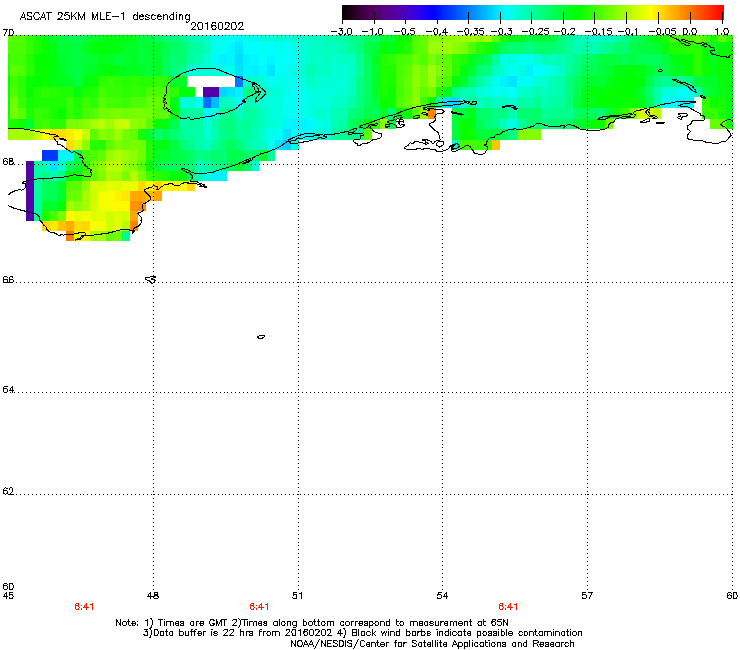This screenshot has height=650, width=740.
Task: Click the -0.2 color scale label
Action: coord(564,32)
